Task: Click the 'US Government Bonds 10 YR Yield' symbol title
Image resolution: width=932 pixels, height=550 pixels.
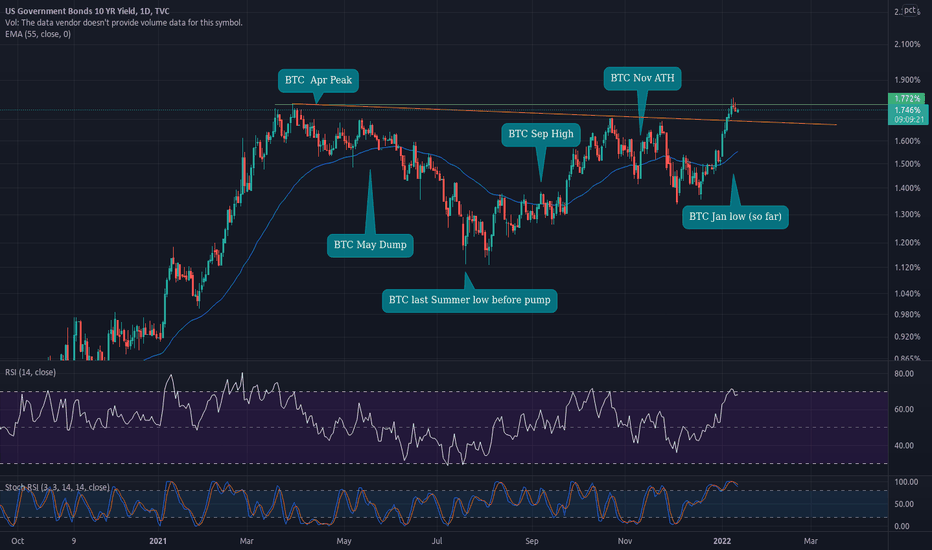Action: (87, 11)
